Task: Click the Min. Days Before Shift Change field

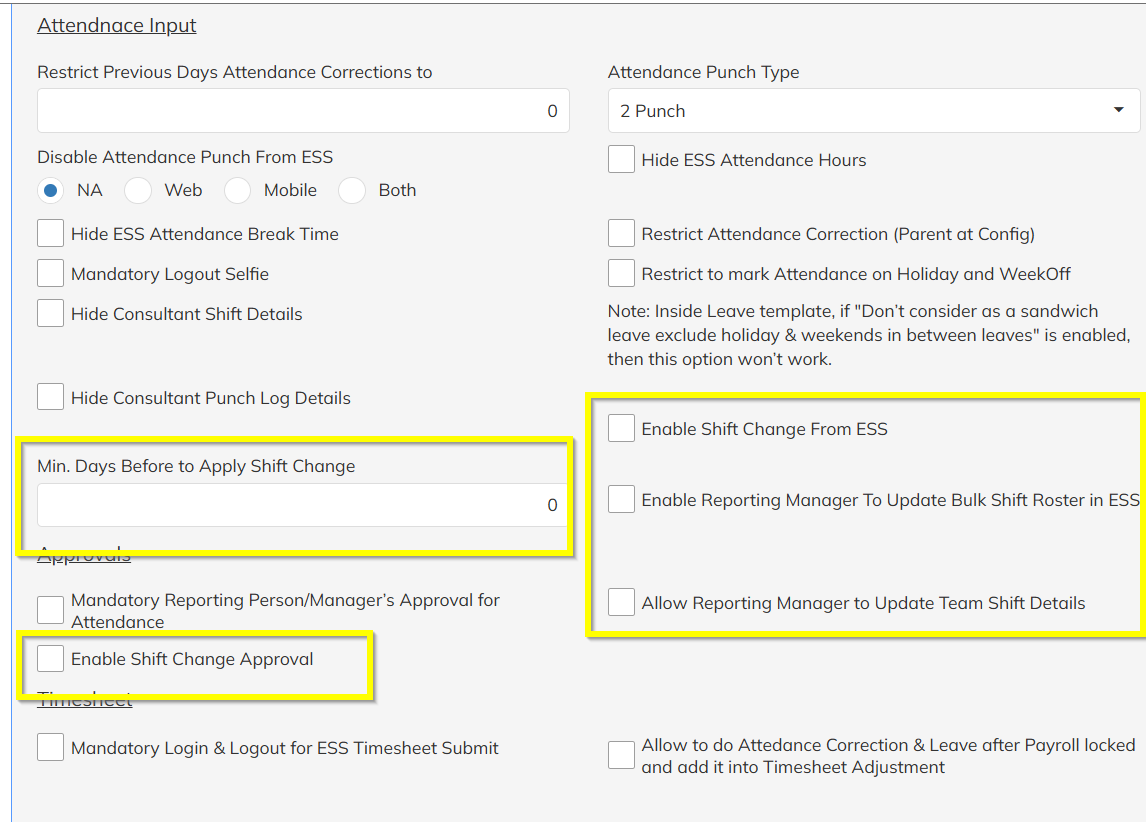Action: [x=302, y=506]
